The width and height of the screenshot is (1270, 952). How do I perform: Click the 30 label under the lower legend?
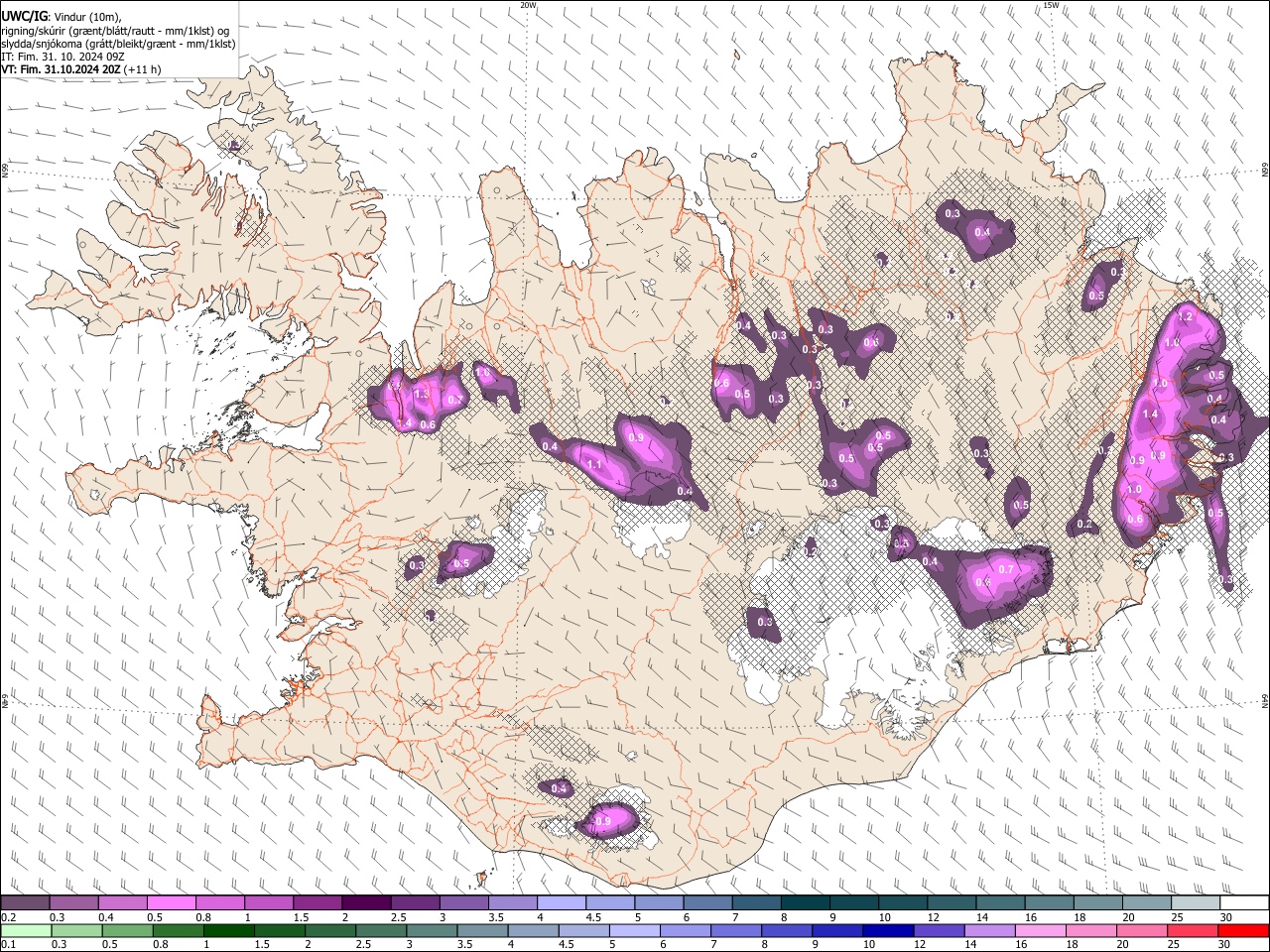tap(1226, 944)
